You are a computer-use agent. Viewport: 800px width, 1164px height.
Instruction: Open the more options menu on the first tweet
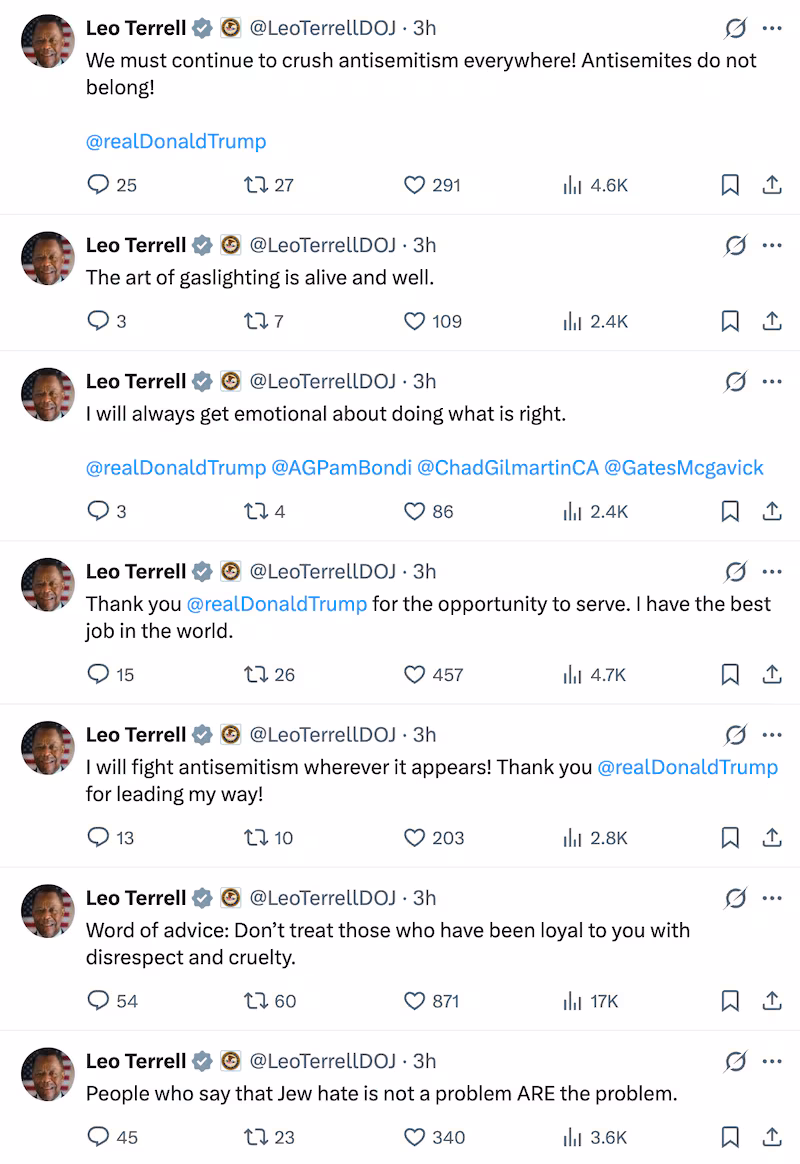(771, 29)
